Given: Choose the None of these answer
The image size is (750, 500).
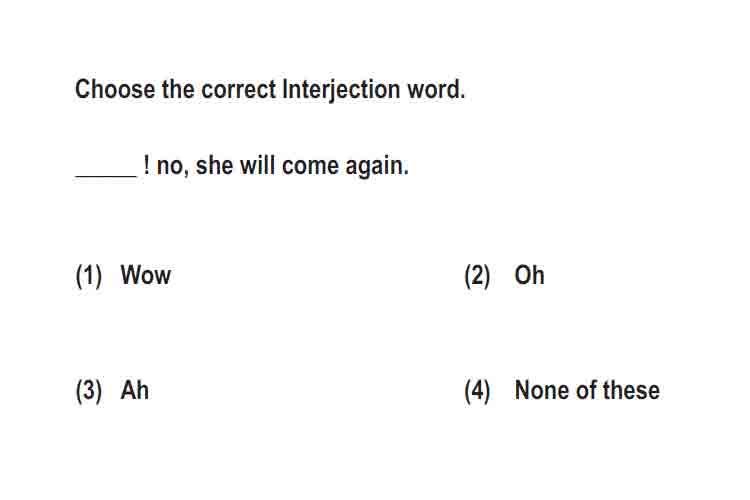Looking at the screenshot, I should pos(587,390).
